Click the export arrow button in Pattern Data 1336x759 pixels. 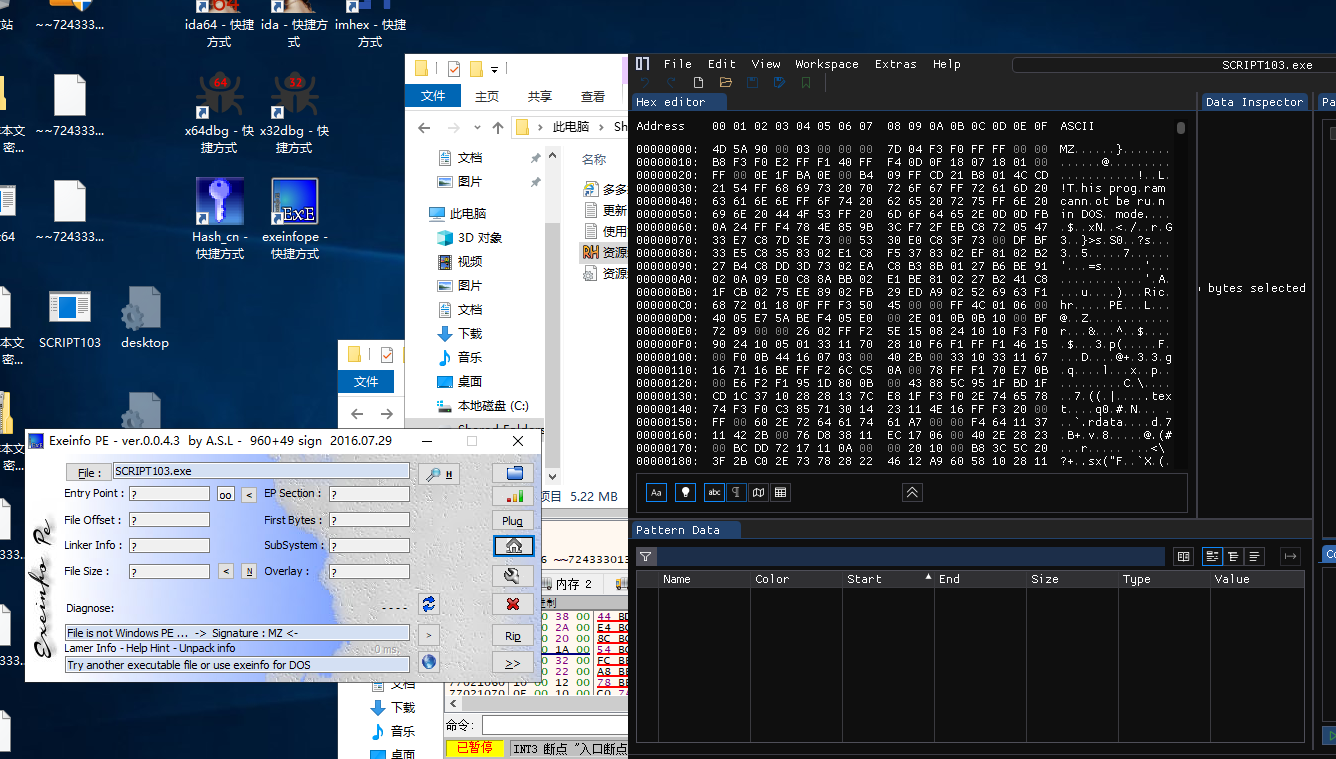pos(1290,557)
